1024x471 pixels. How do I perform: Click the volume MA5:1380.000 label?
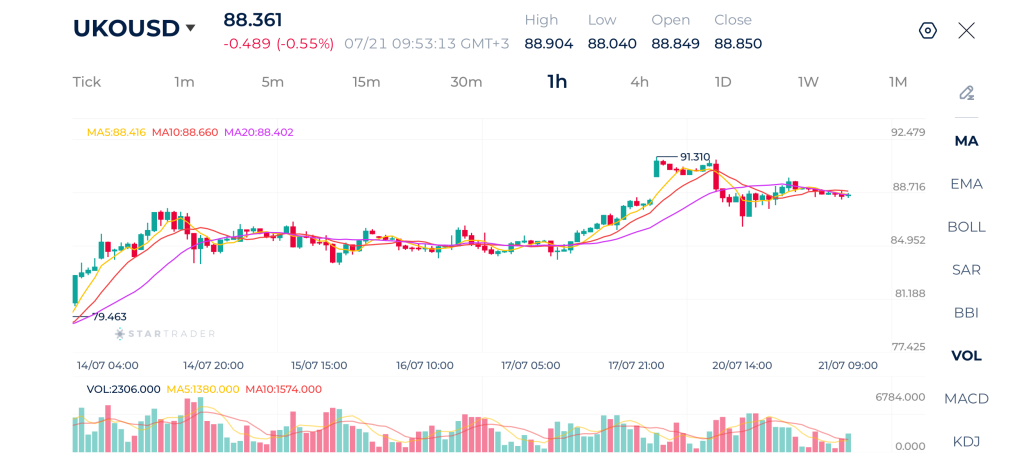coord(203,389)
